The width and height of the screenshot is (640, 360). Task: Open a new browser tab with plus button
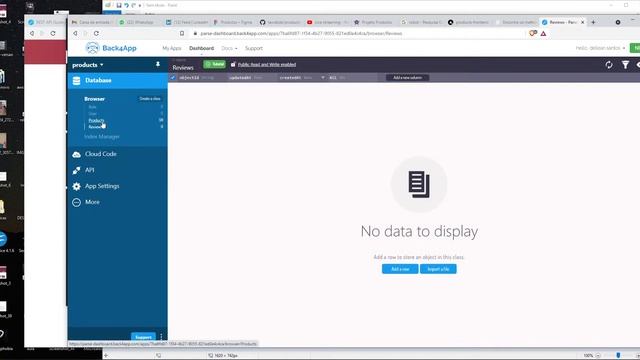click(593, 22)
